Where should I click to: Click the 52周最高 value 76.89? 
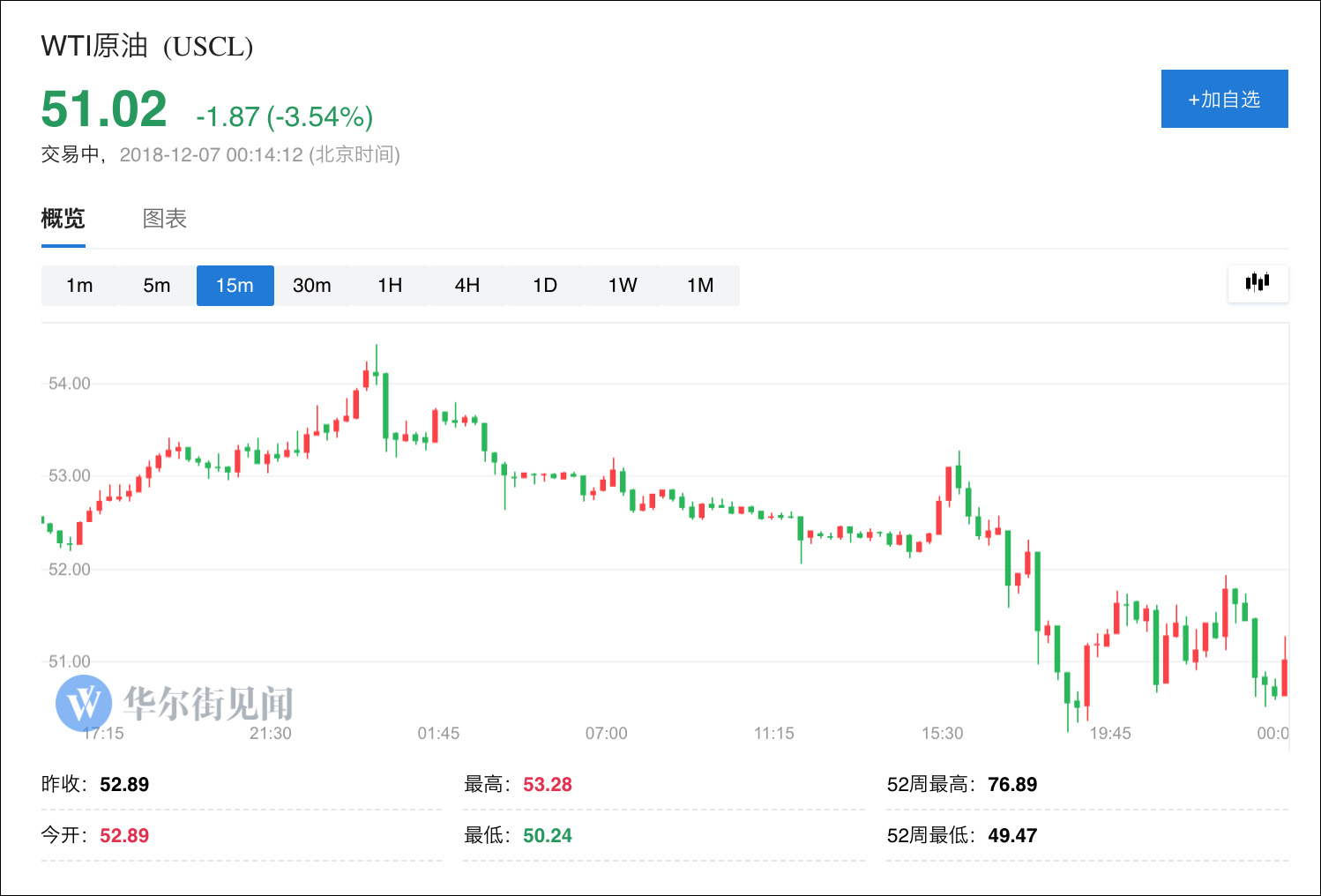point(1013,784)
